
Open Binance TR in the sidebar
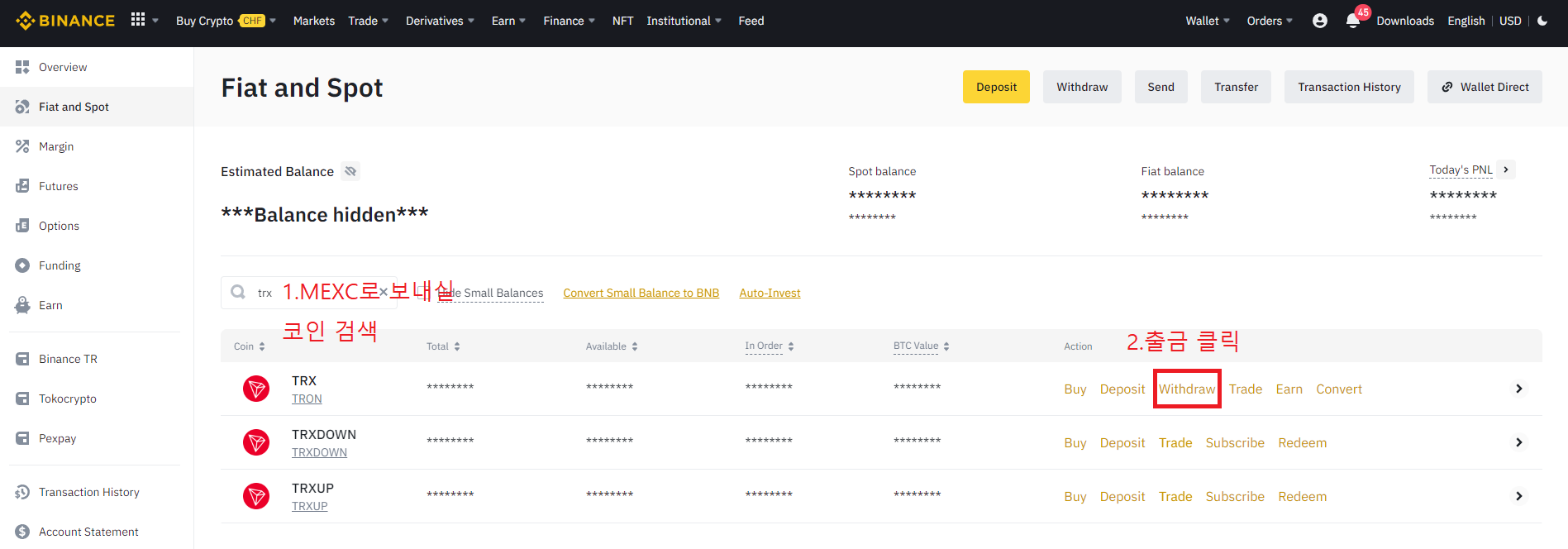point(97,359)
